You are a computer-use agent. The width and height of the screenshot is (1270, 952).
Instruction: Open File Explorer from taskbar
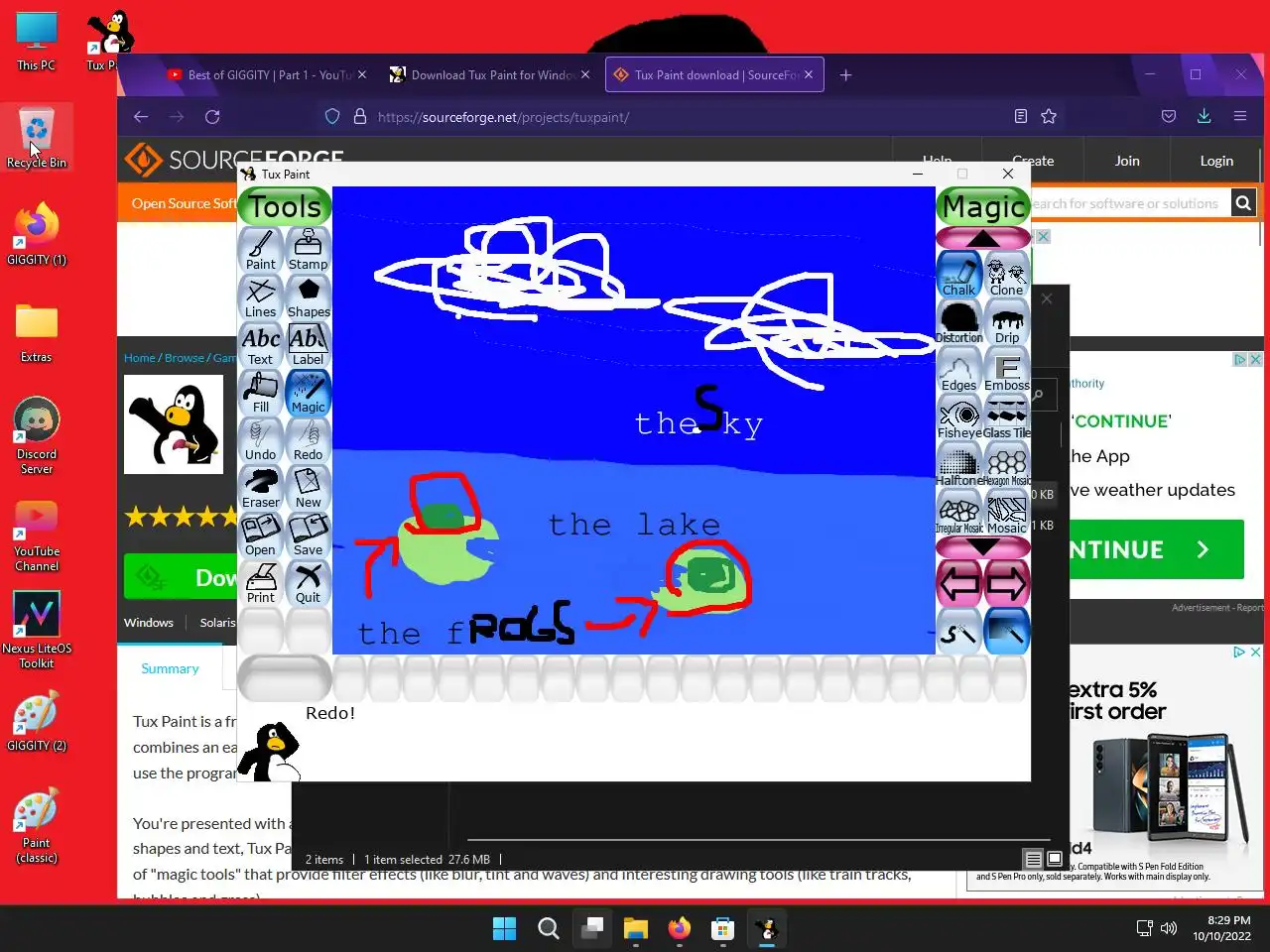pos(635,928)
